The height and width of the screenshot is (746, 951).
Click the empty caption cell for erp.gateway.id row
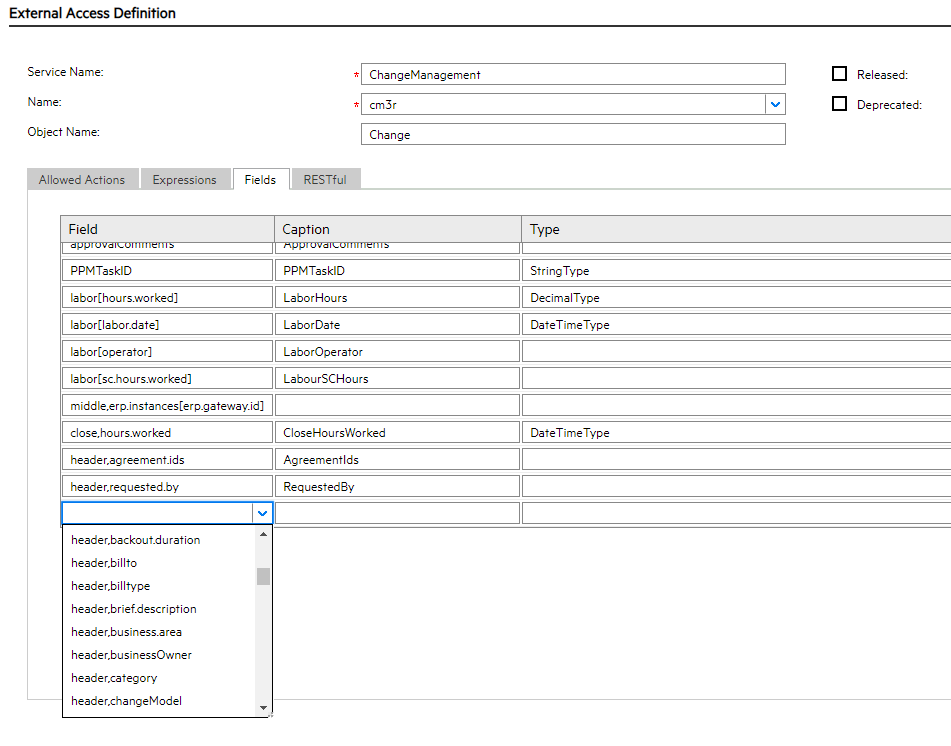tap(398, 406)
